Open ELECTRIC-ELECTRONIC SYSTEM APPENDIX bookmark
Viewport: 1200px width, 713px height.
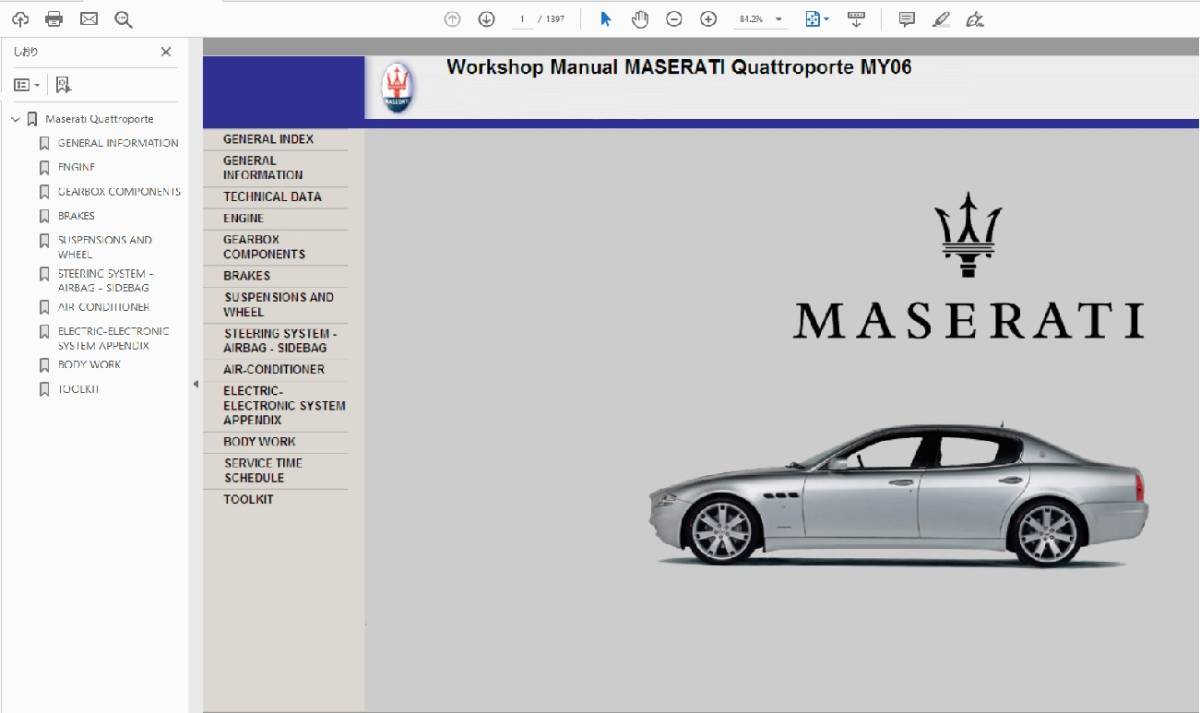tap(113, 338)
